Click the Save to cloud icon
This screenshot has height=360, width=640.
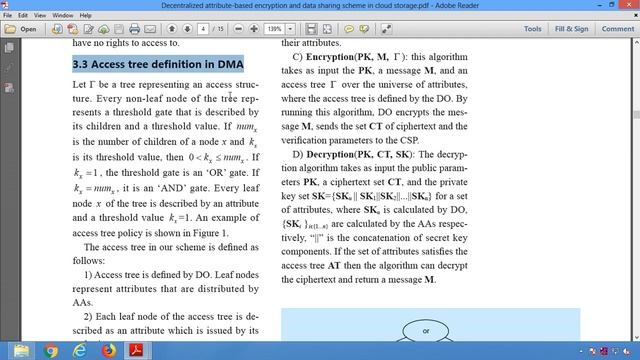click(104, 29)
